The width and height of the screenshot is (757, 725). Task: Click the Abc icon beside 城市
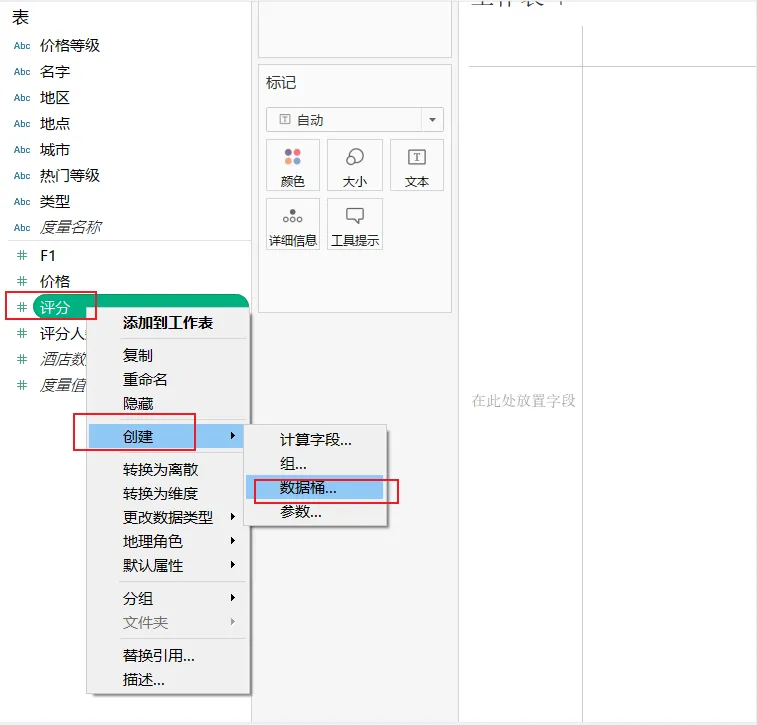[x=22, y=150]
